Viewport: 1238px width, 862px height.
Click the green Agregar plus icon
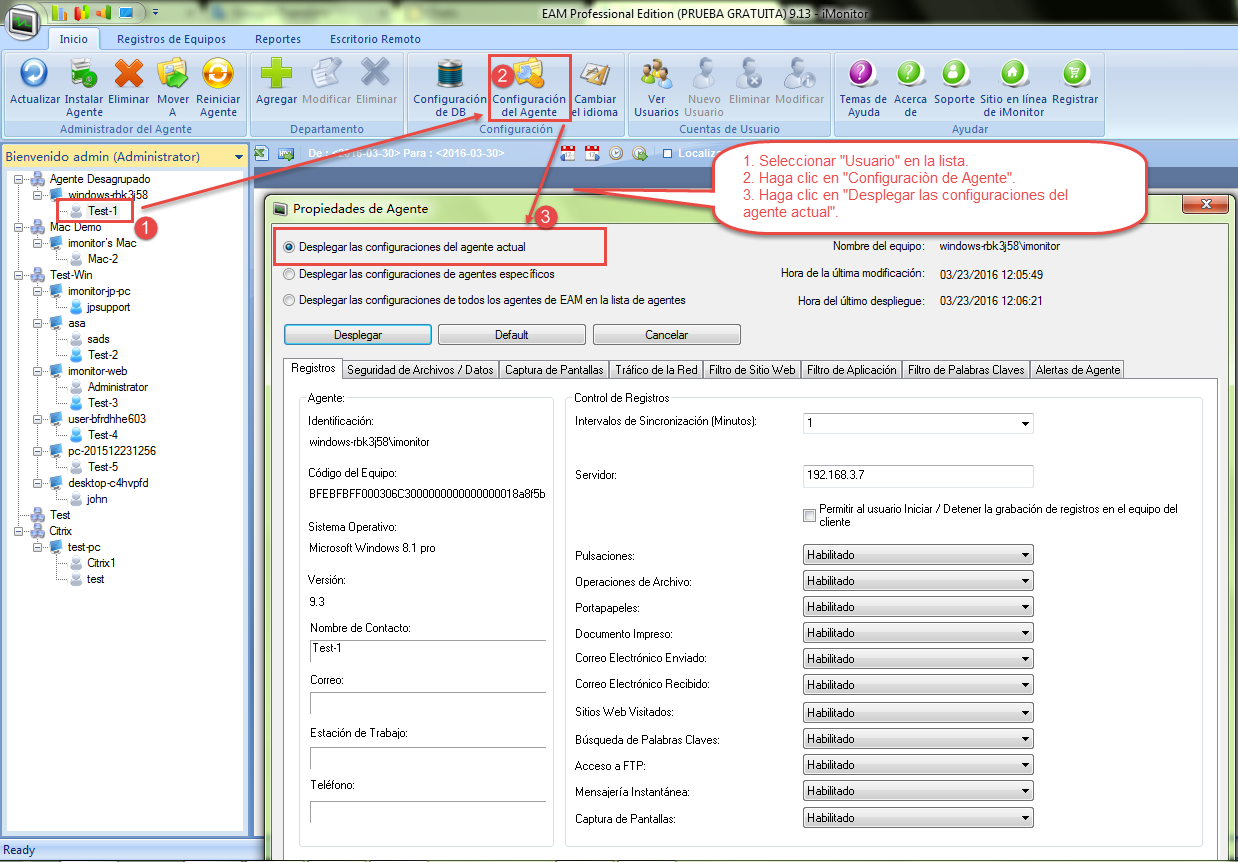(276, 73)
